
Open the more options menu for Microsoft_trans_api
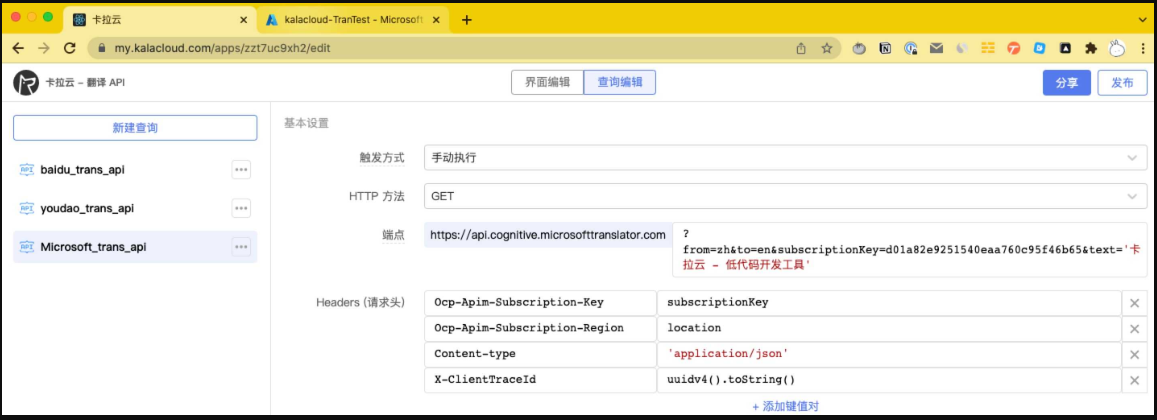(x=241, y=247)
